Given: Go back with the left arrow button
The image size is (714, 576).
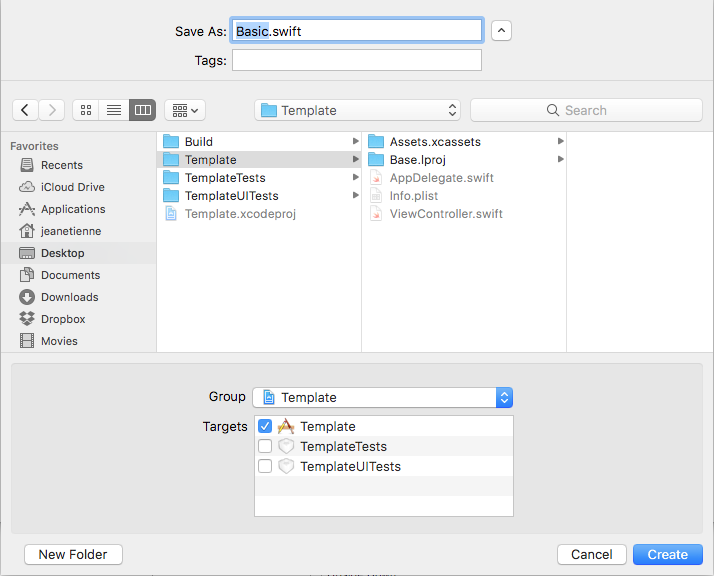Looking at the screenshot, I should pyautogui.click(x=25, y=110).
